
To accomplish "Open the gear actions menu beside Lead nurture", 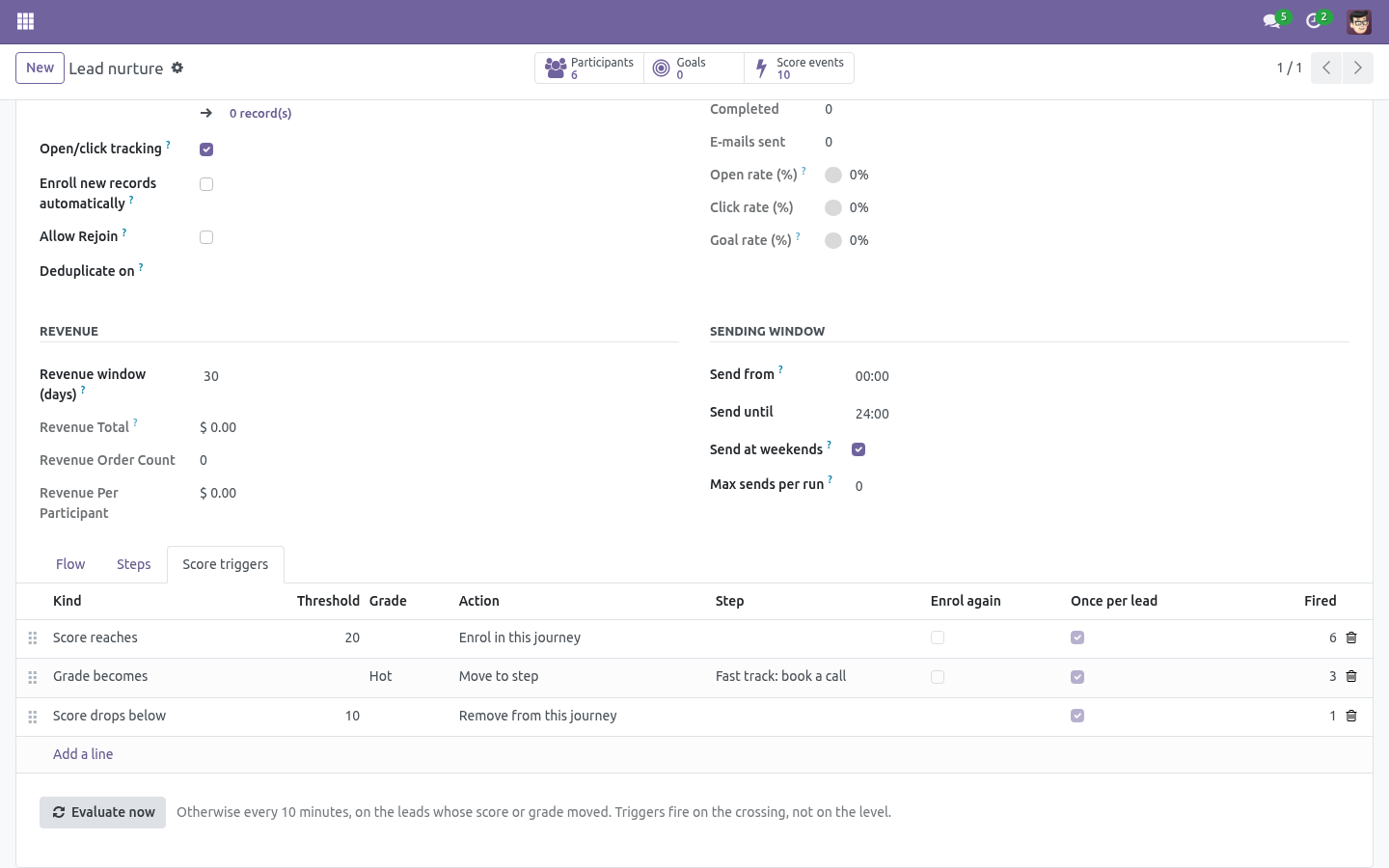I will pos(177,68).
